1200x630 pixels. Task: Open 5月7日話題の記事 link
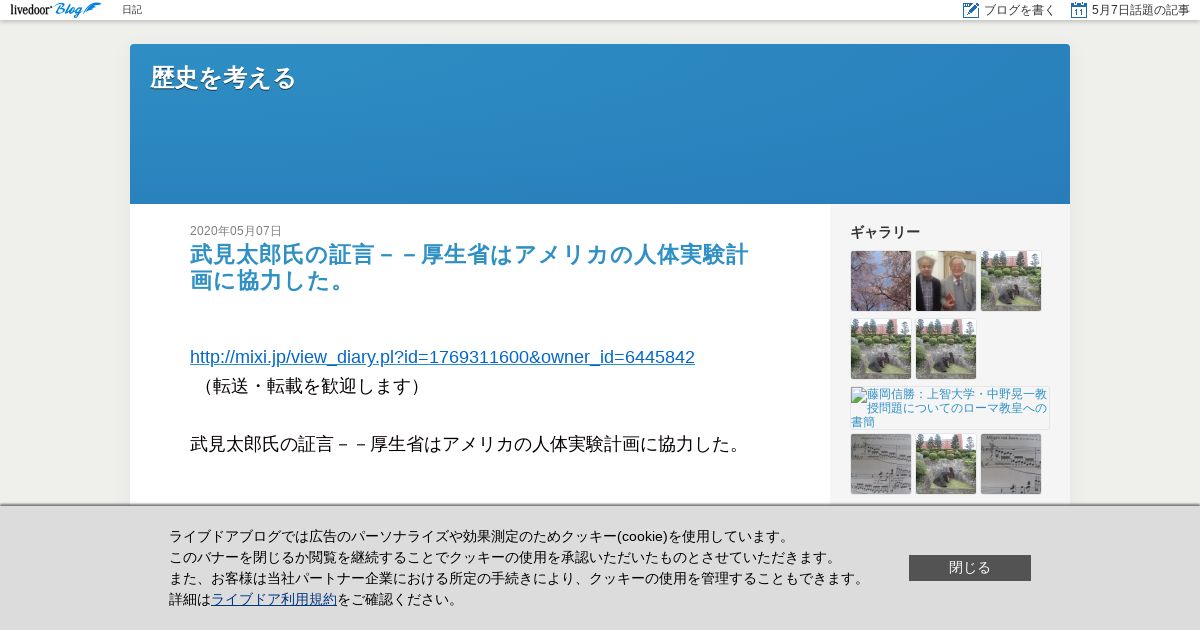[1141, 10]
